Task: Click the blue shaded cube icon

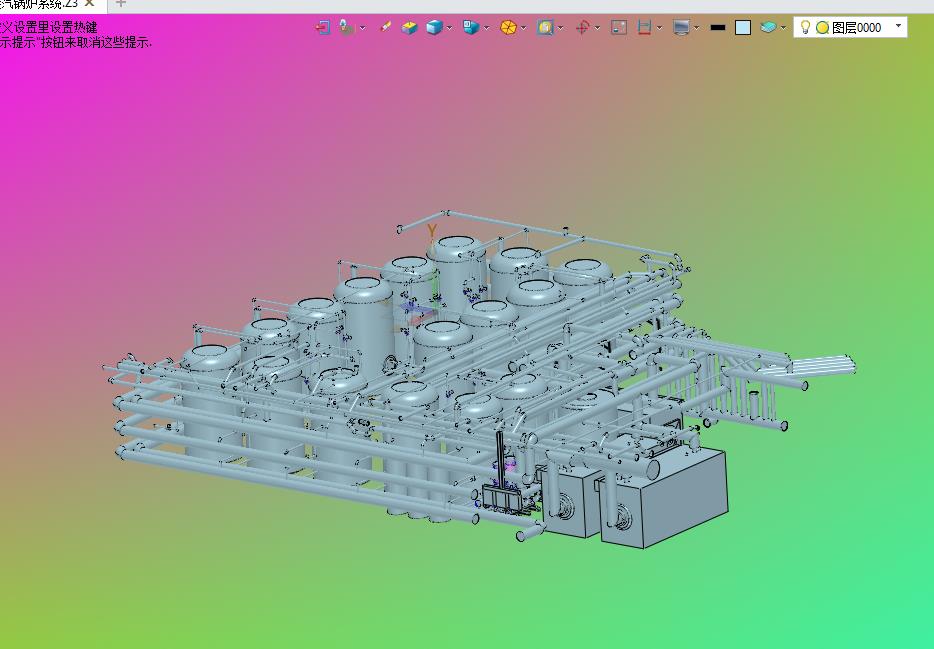Action: click(x=434, y=27)
